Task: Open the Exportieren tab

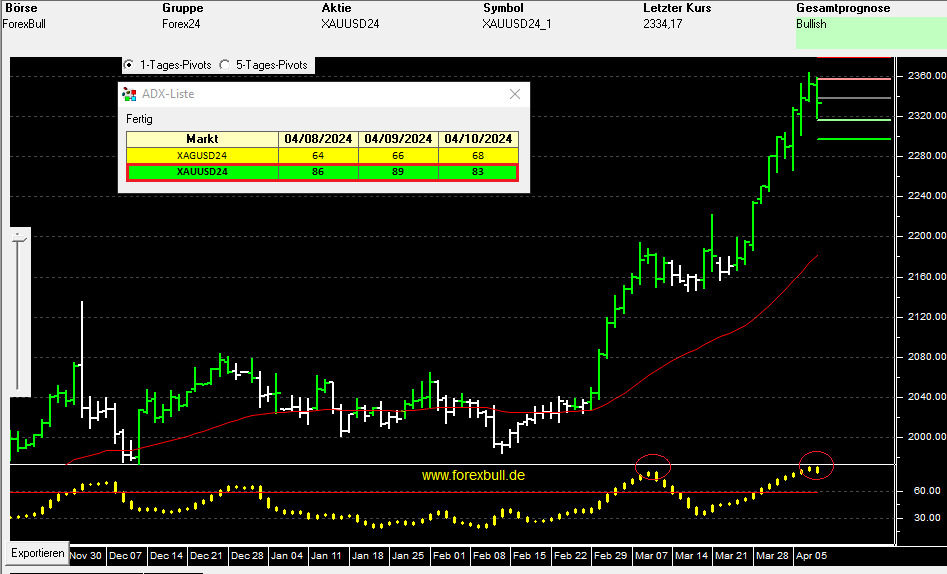Action: [x=38, y=553]
